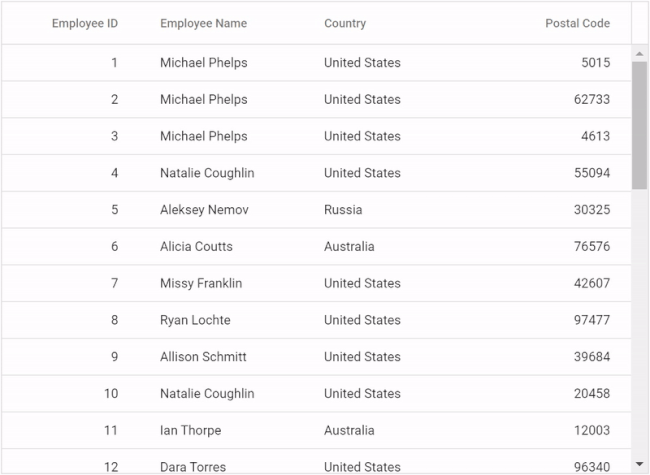Screen dimensions: 650x475
Task: Select the Alicia Coutts name cell
Action: tap(196, 247)
